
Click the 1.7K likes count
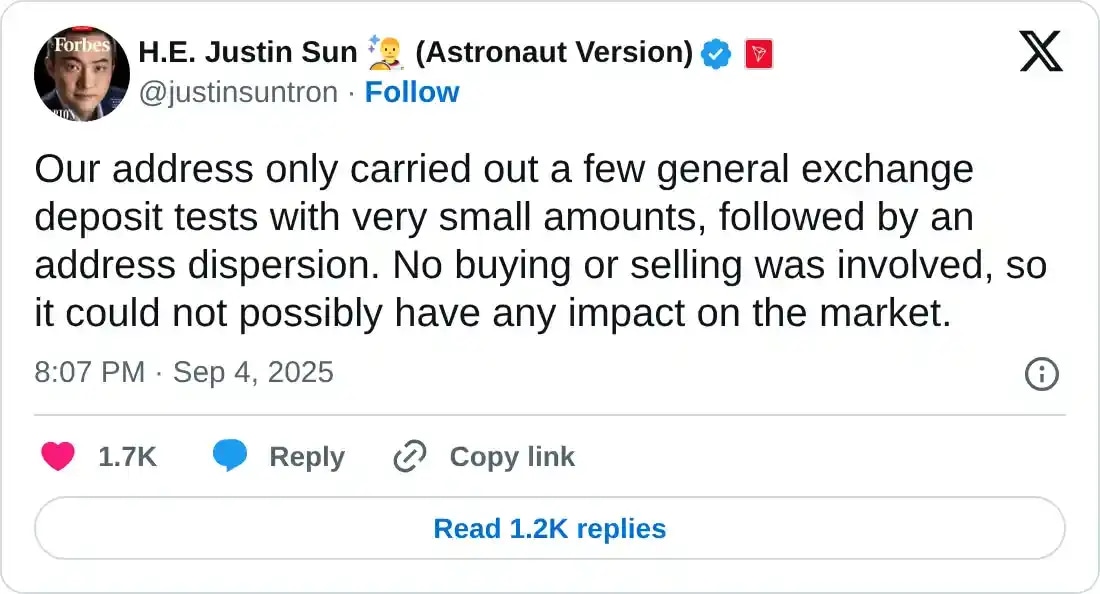[127, 457]
